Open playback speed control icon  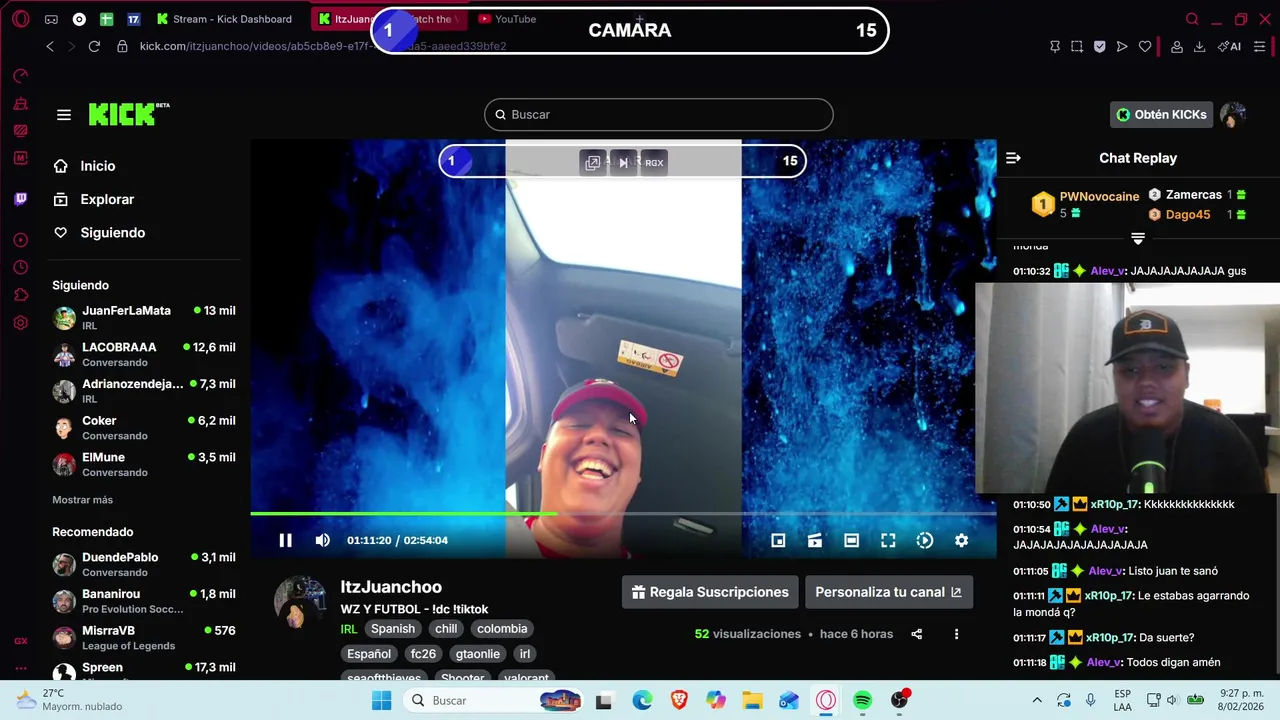(925, 540)
